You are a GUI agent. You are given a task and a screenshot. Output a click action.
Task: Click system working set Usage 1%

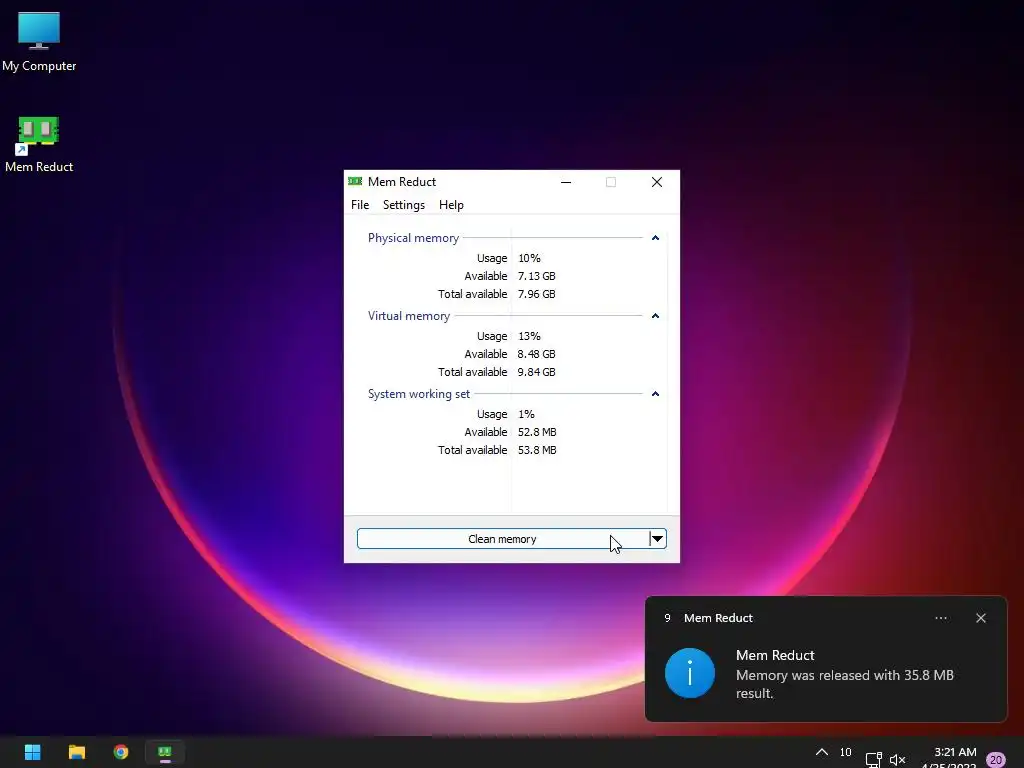coord(526,414)
